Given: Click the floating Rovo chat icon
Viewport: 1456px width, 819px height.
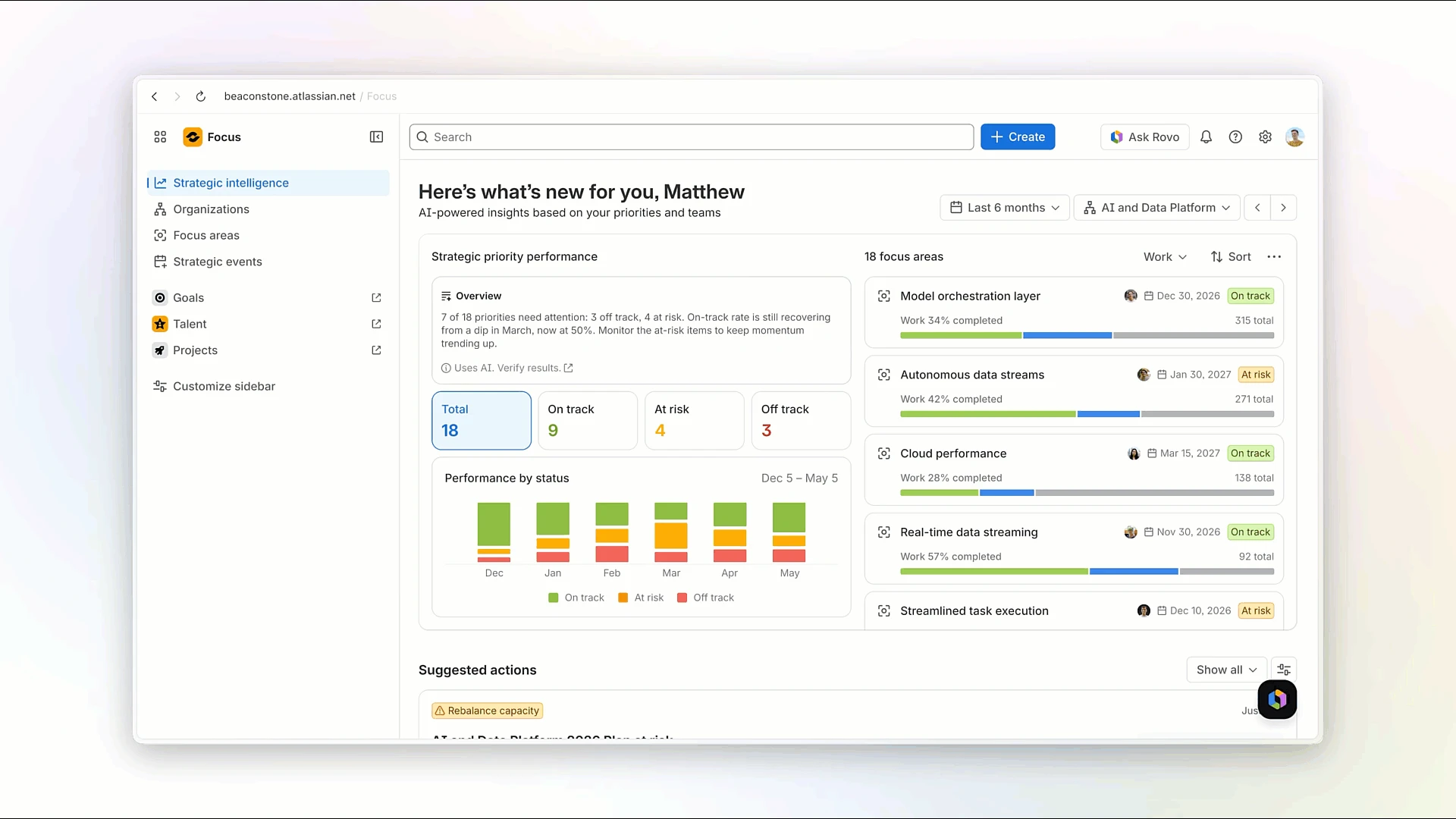Looking at the screenshot, I should [x=1277, y=699].
